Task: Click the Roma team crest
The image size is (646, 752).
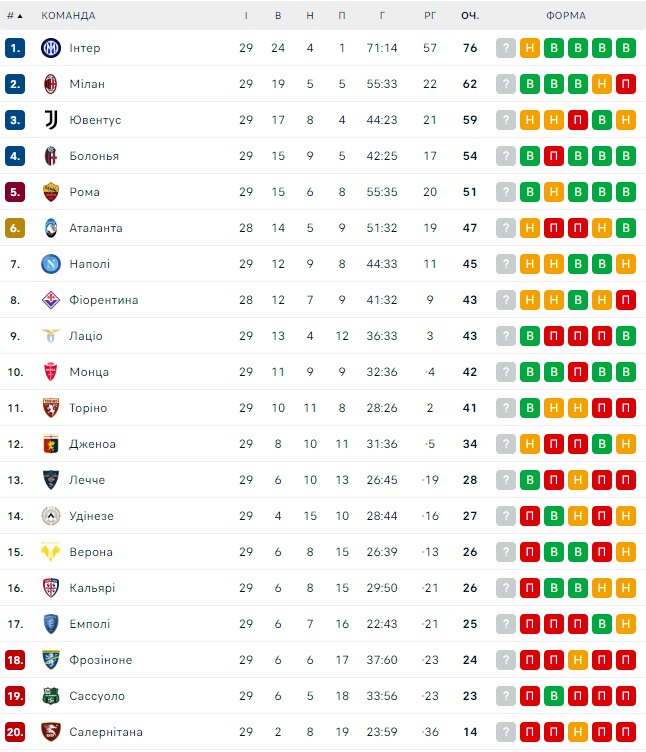Action: (x=51, y=192)
